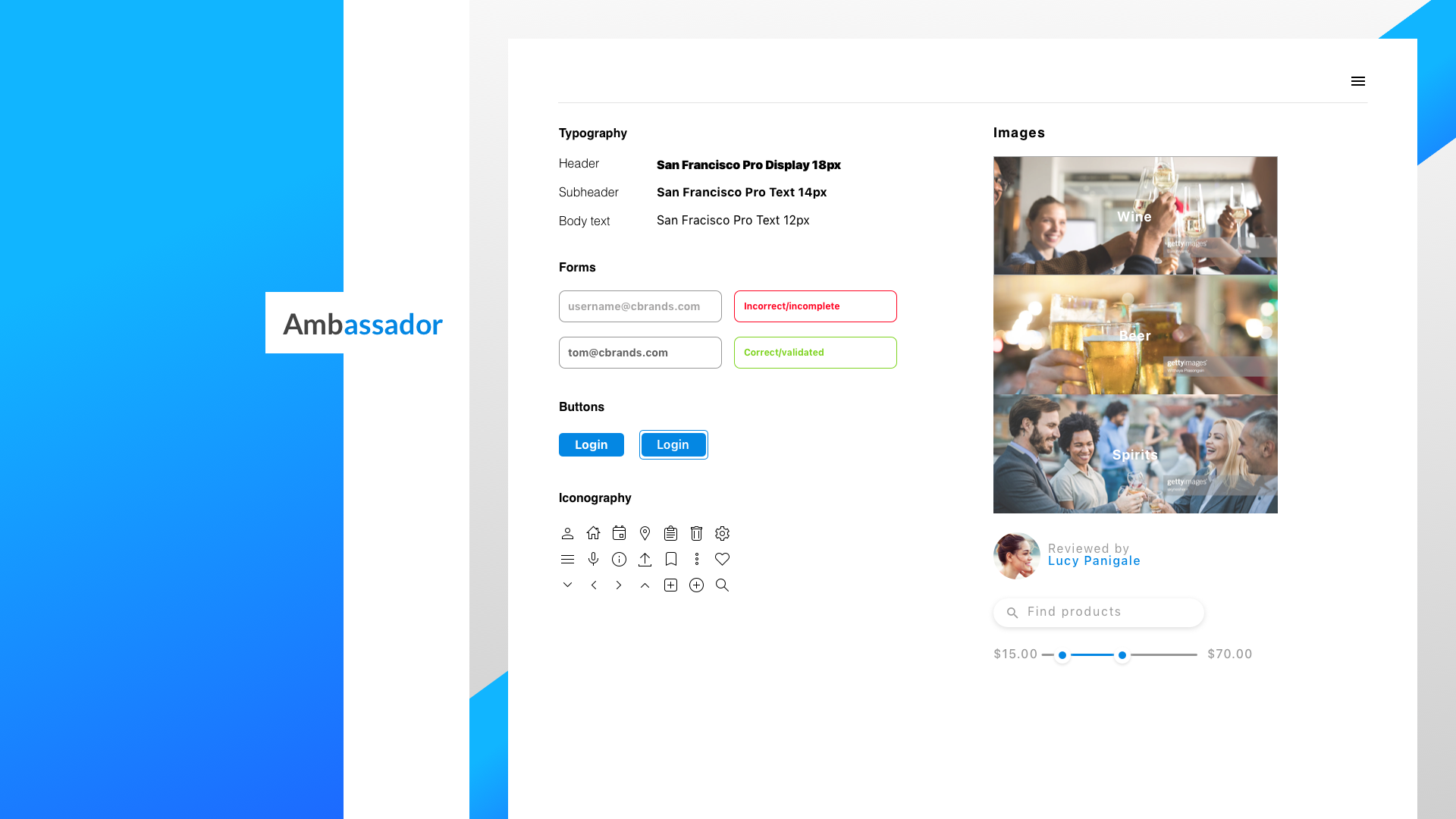Screen dimensions: 1456x819
Task: Select the home icon
Action: click(x=593, y=532)
